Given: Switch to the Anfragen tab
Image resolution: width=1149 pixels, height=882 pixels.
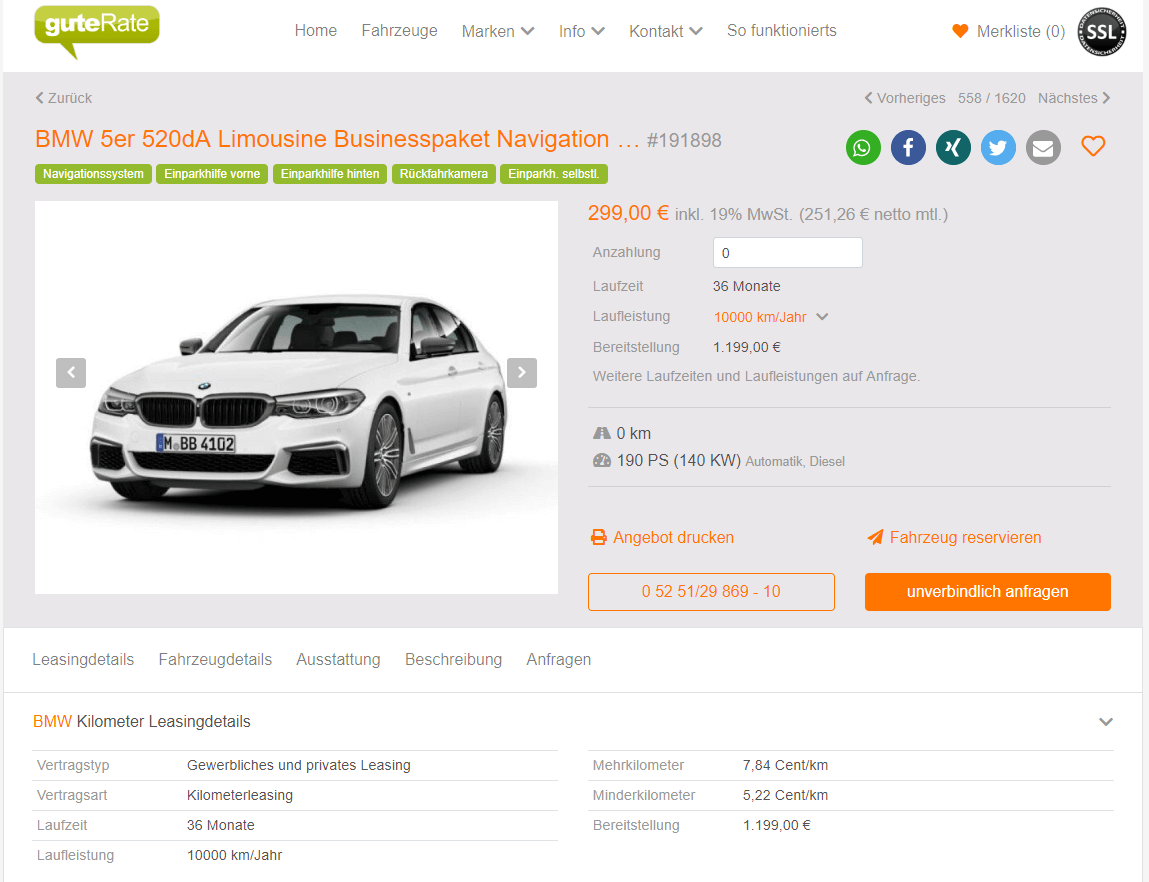Looking at the screenshot, I should coord(558,659).
